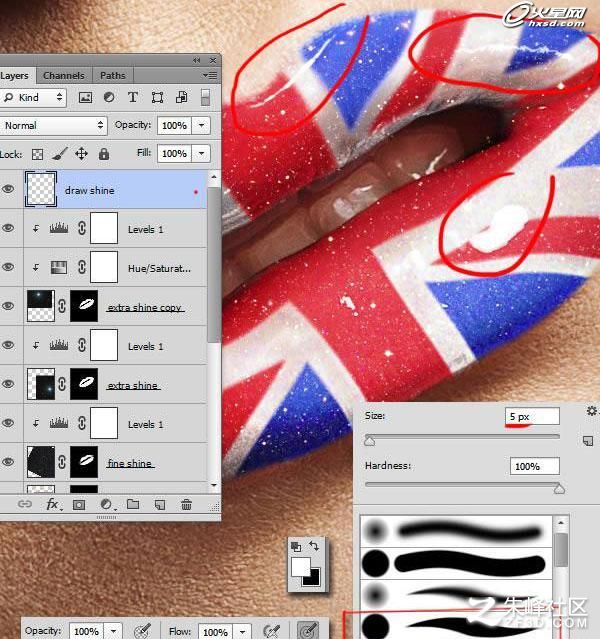600x639 pixels.
Task: Toggle pressure for size icon
Action: 308,630
